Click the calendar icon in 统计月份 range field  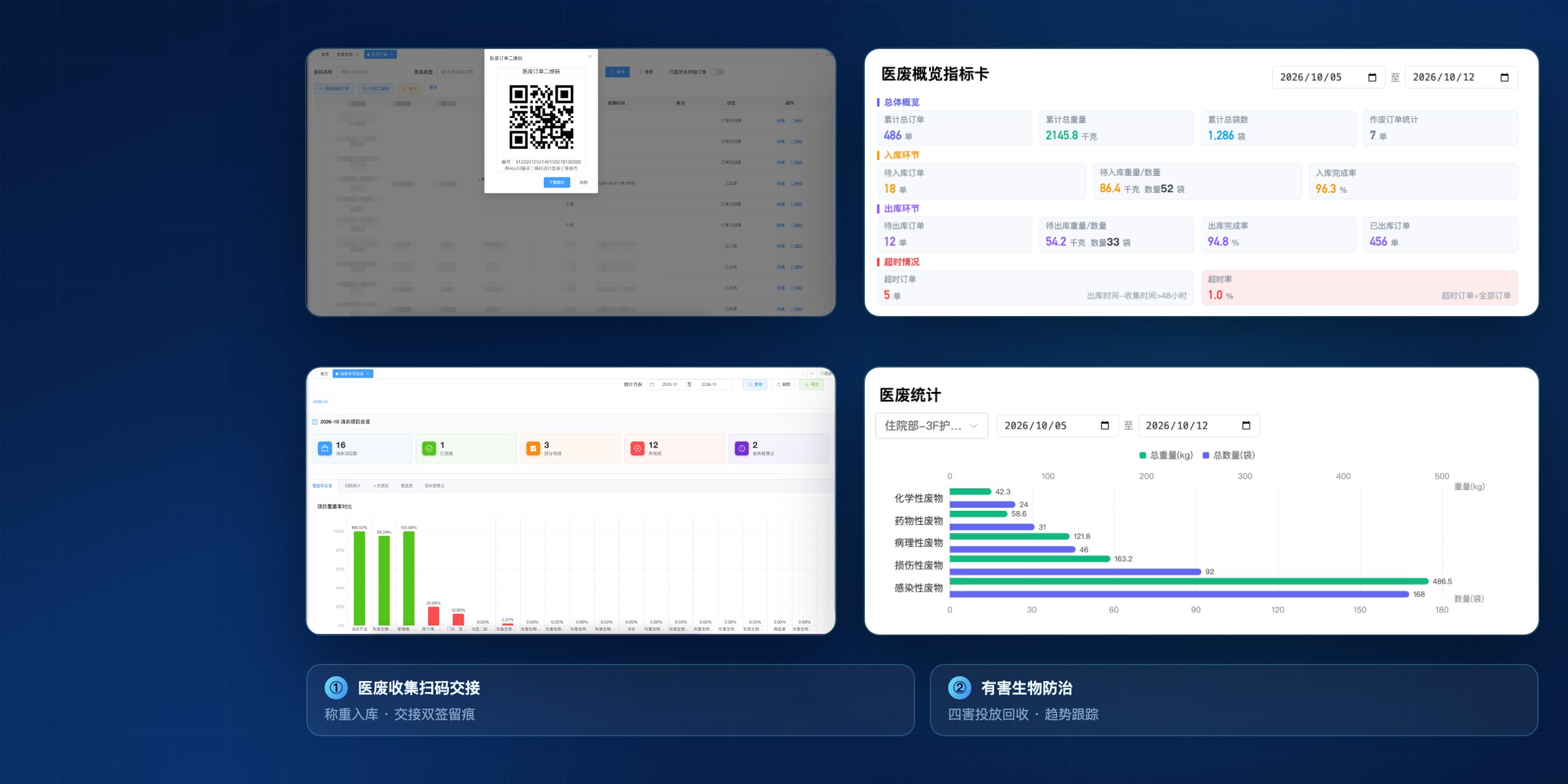pos(652,385)
